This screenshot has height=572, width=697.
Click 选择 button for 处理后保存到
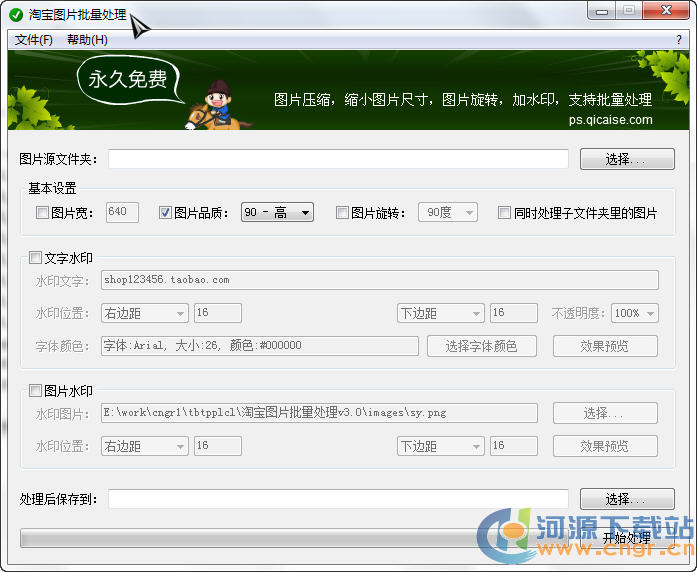pyautogui.click(x=626, y=499)
